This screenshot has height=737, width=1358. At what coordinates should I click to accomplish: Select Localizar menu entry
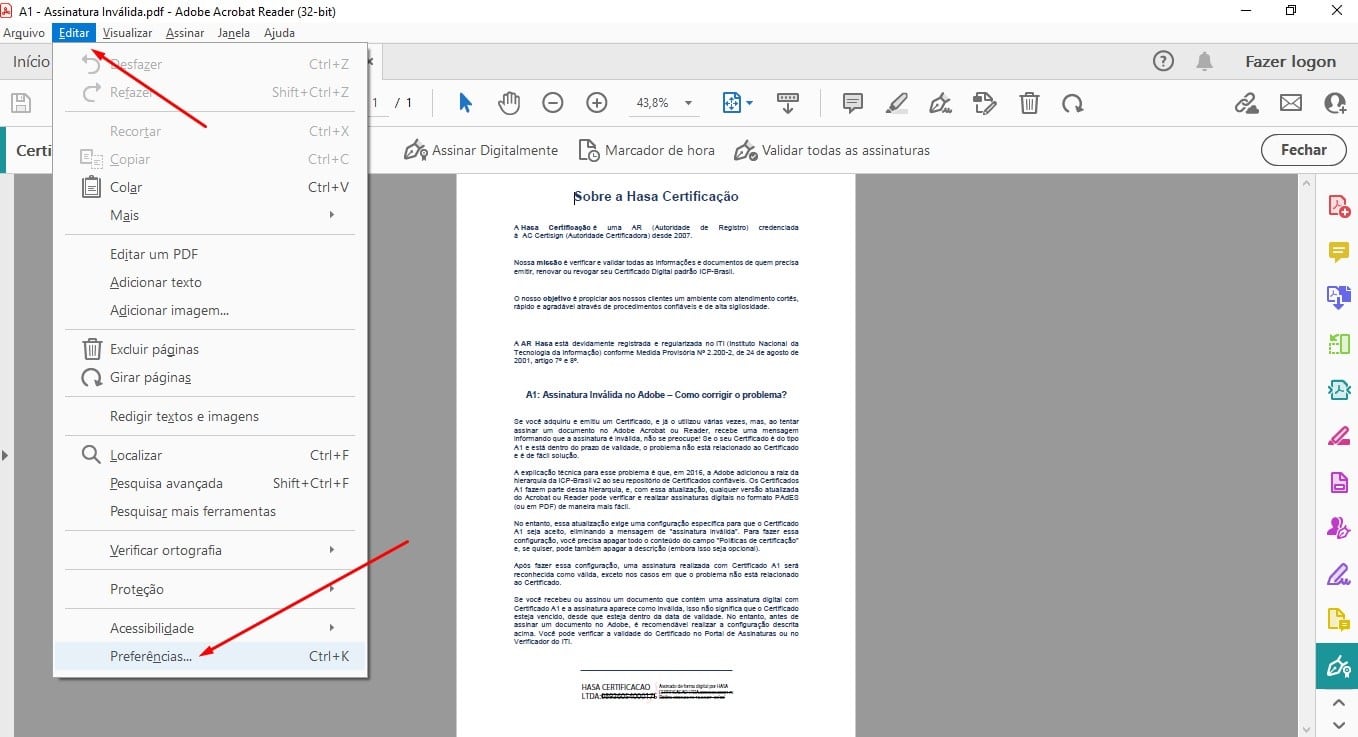[210, 455]
